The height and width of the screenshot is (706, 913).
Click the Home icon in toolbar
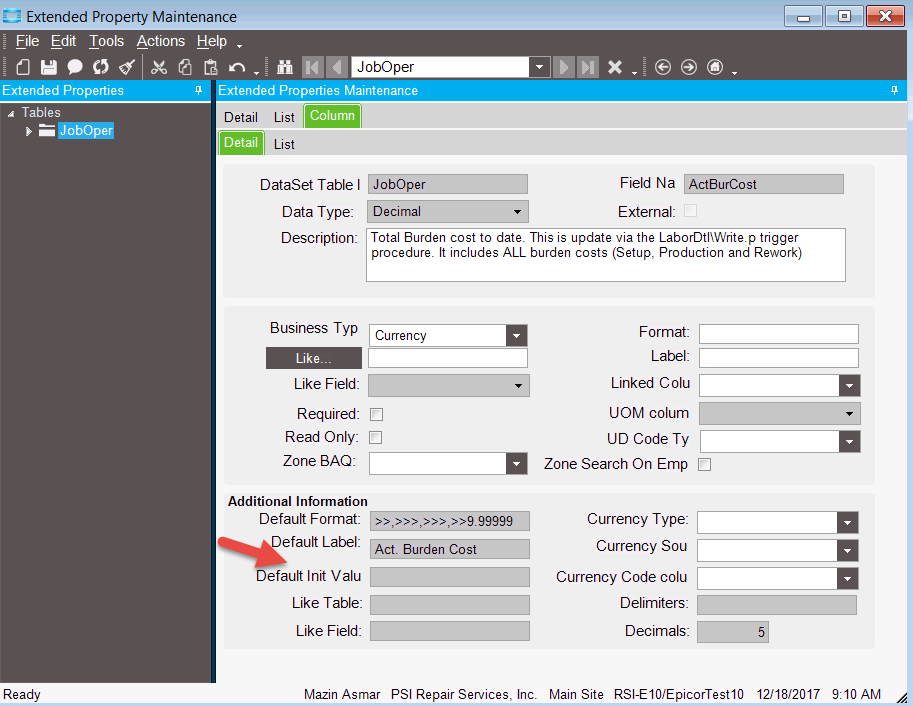click(x=714, y=67)
